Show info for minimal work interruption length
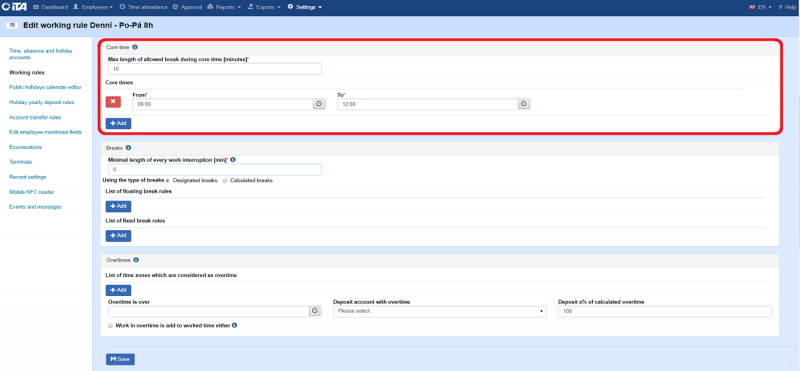800x371 pixels. [233, 160]
